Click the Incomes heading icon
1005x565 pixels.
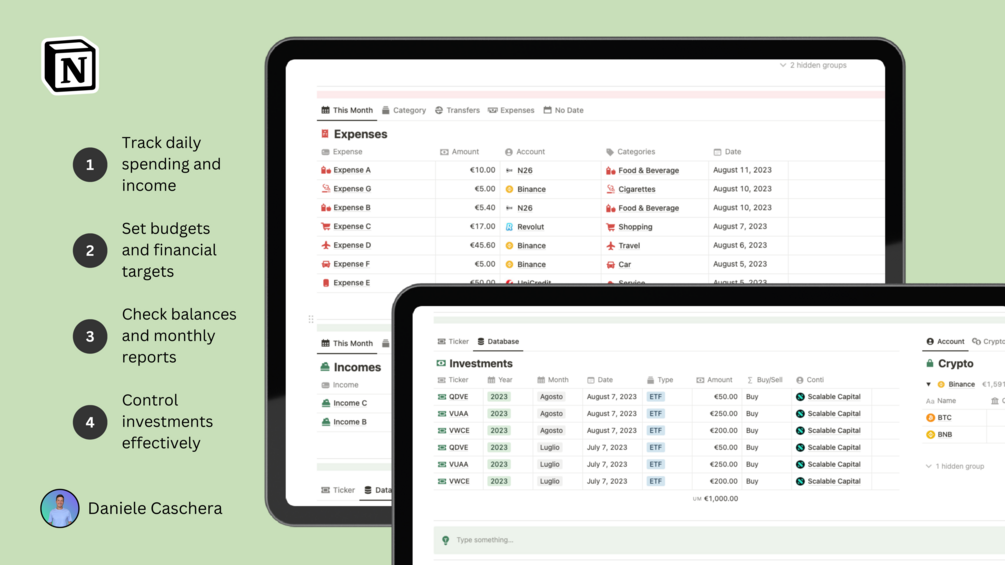[325, 367]
